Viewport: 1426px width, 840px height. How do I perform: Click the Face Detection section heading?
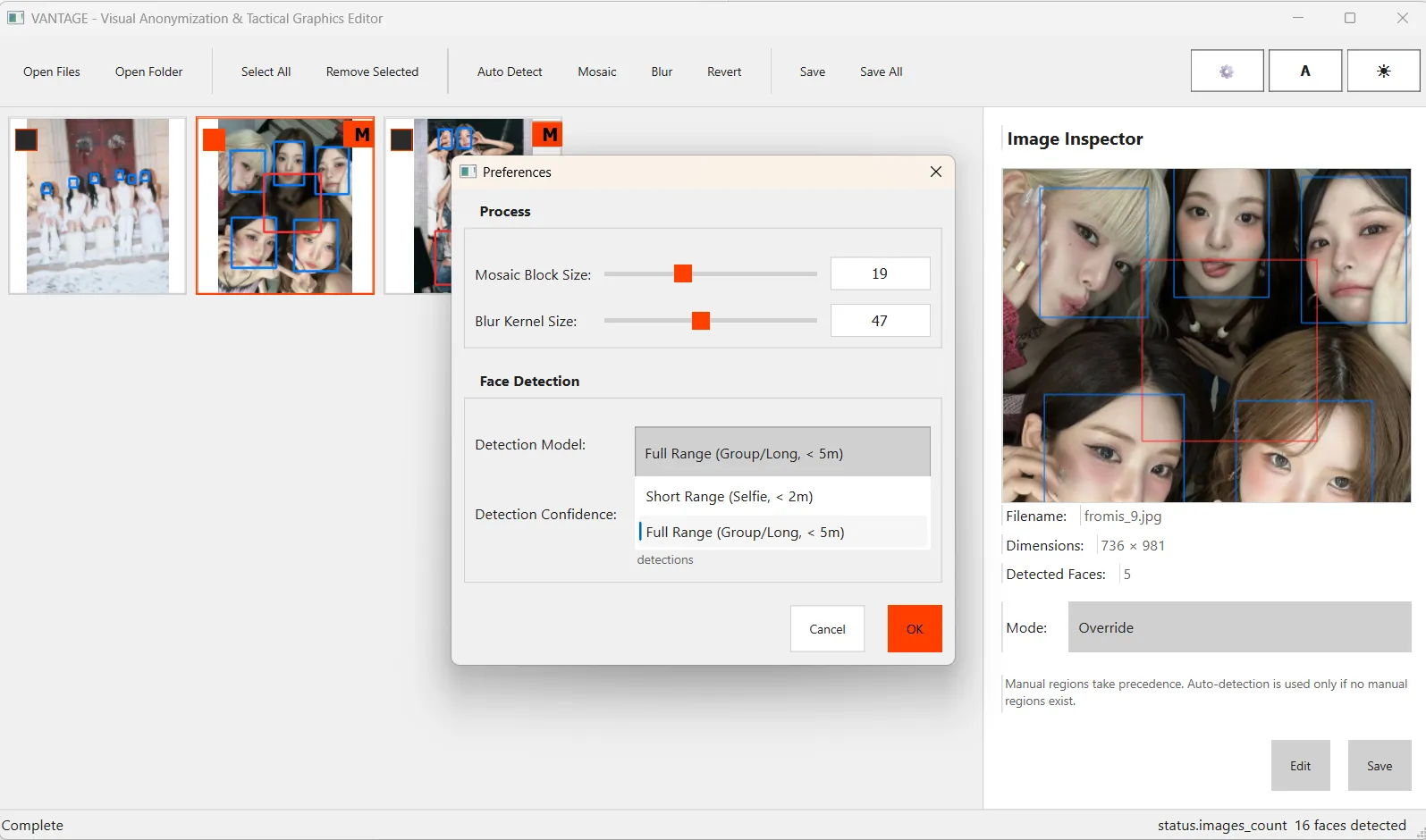click(x=529, y=381)
